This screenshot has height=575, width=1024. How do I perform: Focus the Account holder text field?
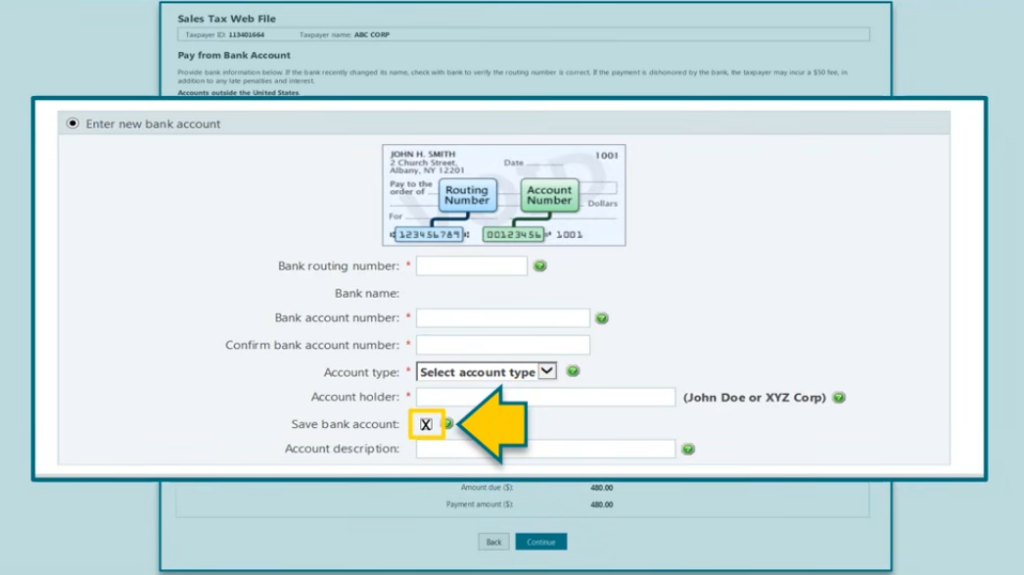click(x=545, y=397)
